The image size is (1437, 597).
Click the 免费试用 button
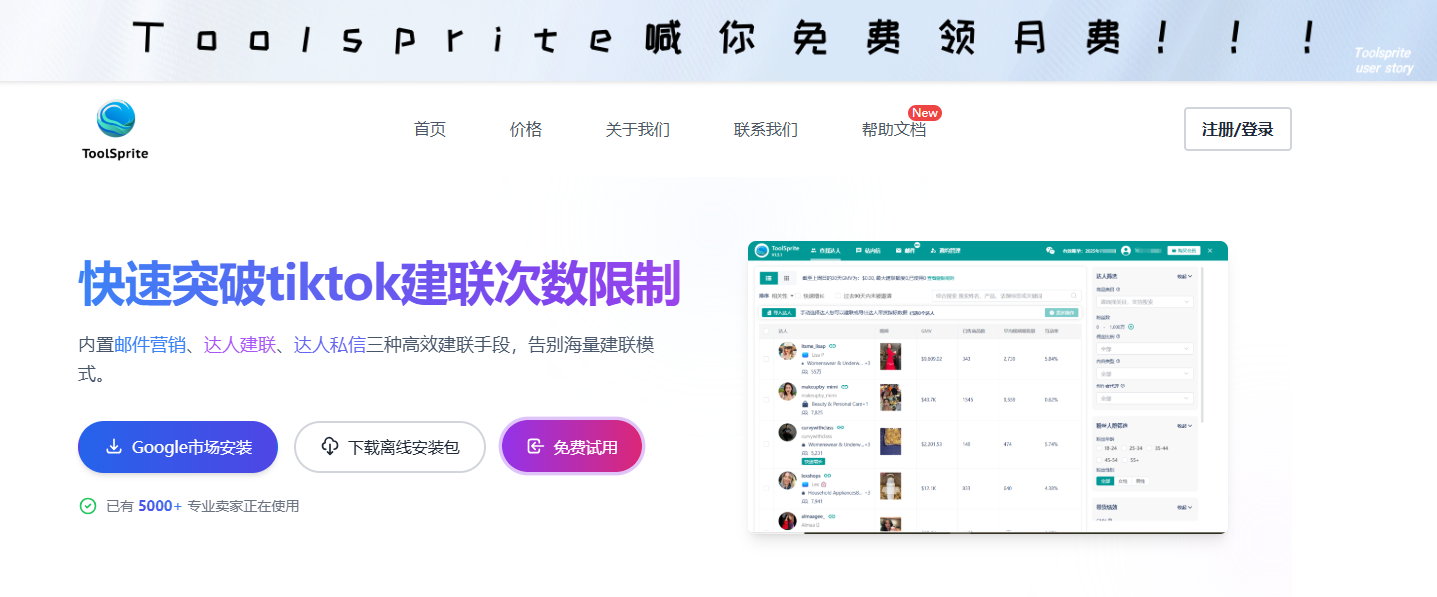click(572, 447)
